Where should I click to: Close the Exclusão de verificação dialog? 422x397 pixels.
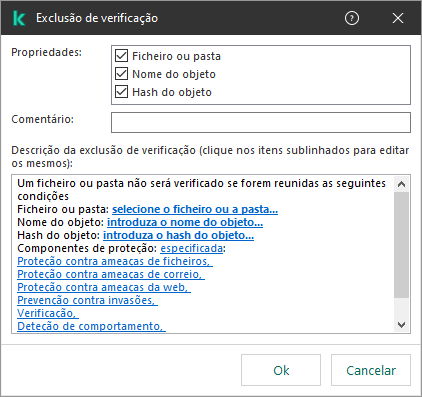398,18
